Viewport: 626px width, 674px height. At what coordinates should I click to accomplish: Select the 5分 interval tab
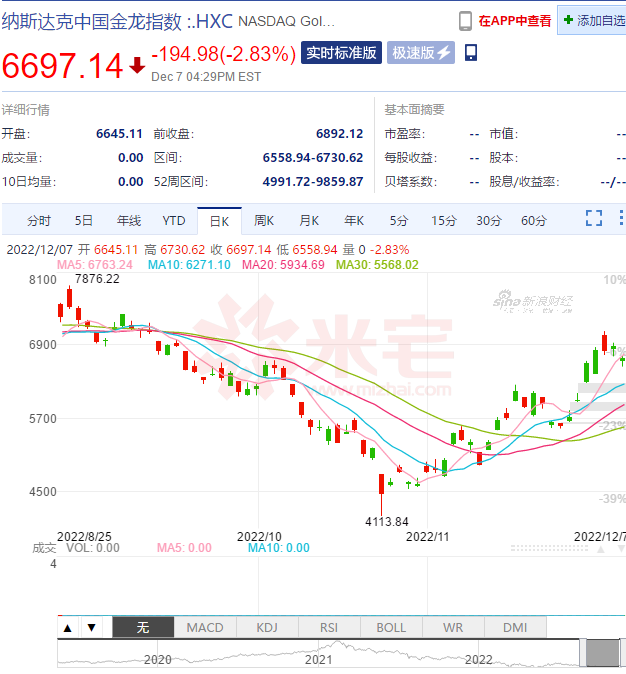tap(399, 221)
